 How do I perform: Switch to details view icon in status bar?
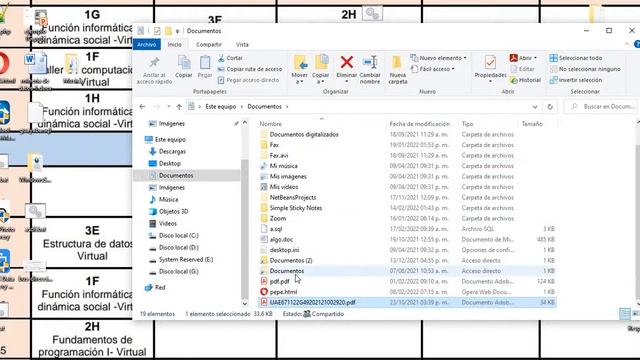click(625, 314)
